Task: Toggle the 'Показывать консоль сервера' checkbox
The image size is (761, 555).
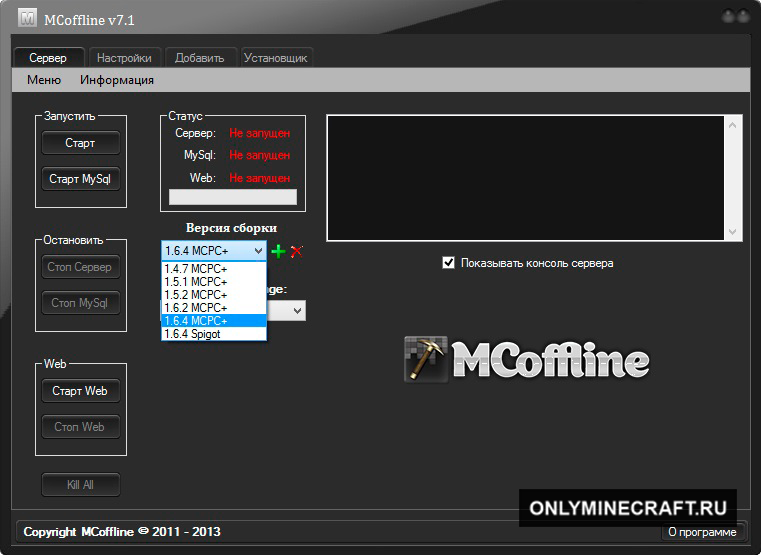Action: [x=448, y=263]
